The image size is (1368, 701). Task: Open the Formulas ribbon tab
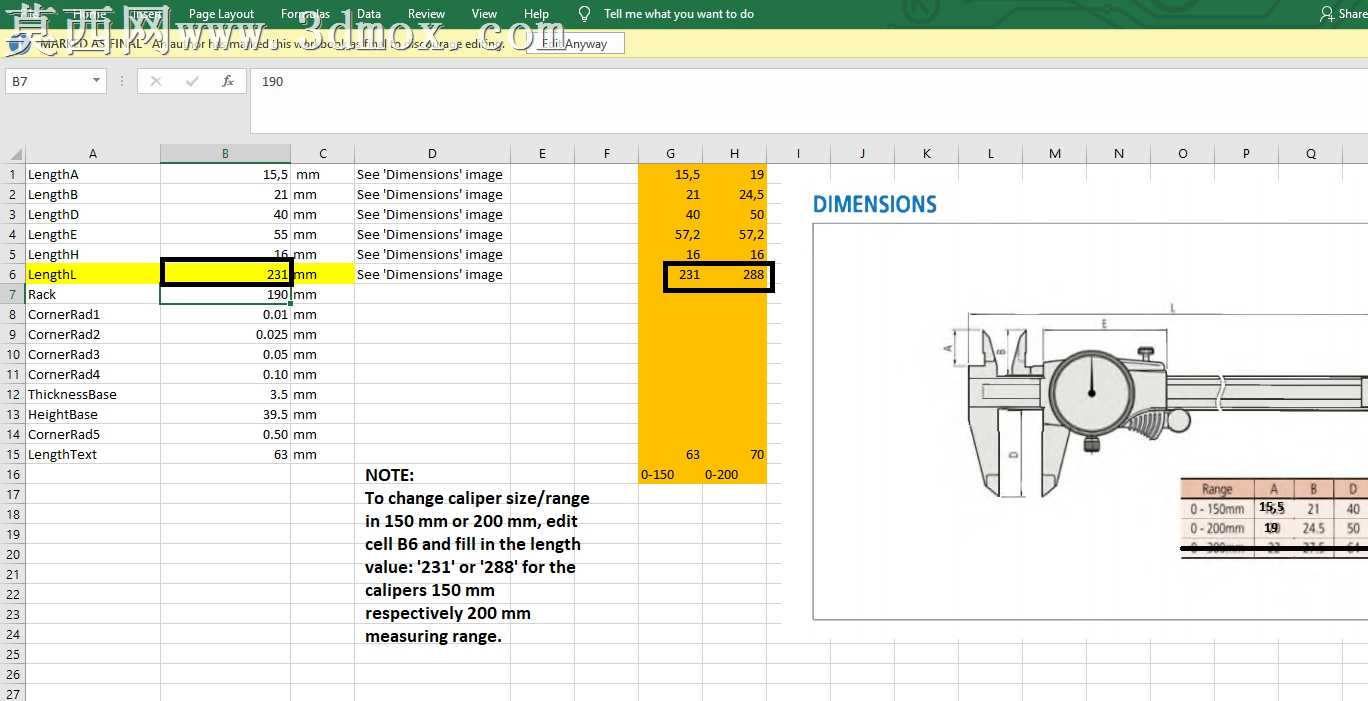(305, 14)
